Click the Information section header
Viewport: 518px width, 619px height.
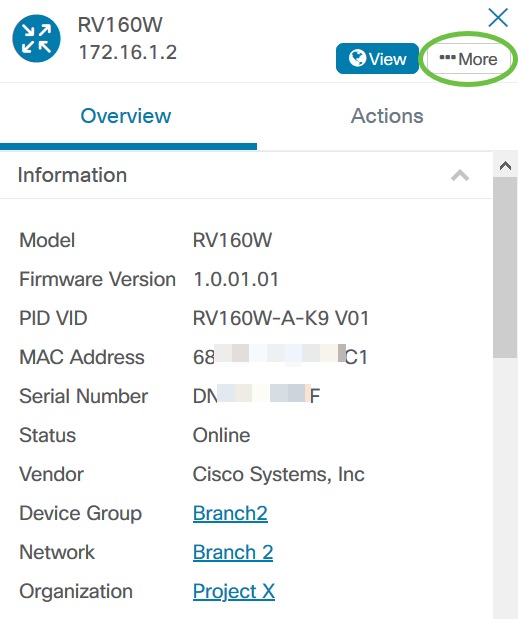(246, 175)
